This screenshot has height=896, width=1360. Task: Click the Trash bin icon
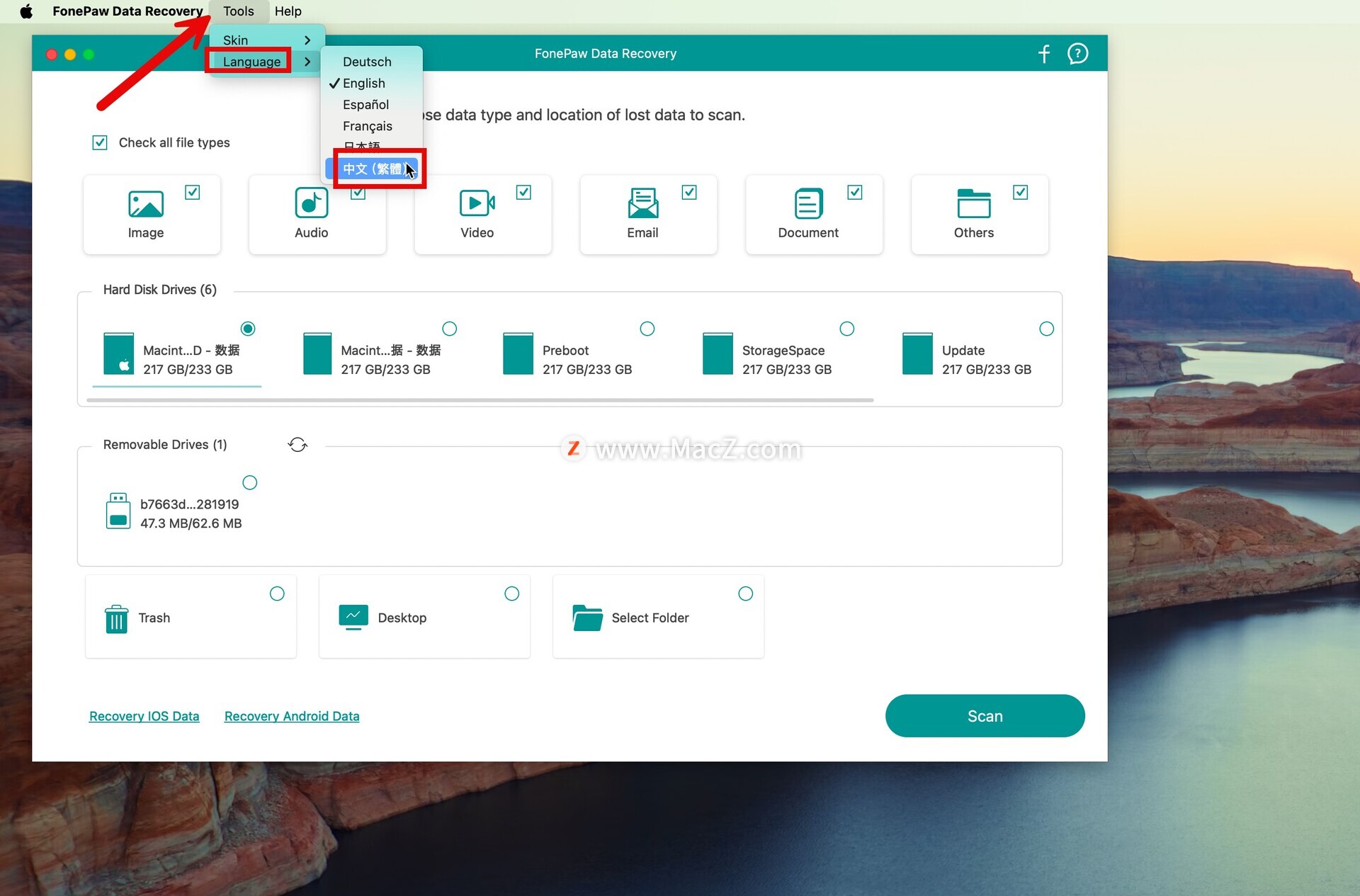[x=116, y=618]
